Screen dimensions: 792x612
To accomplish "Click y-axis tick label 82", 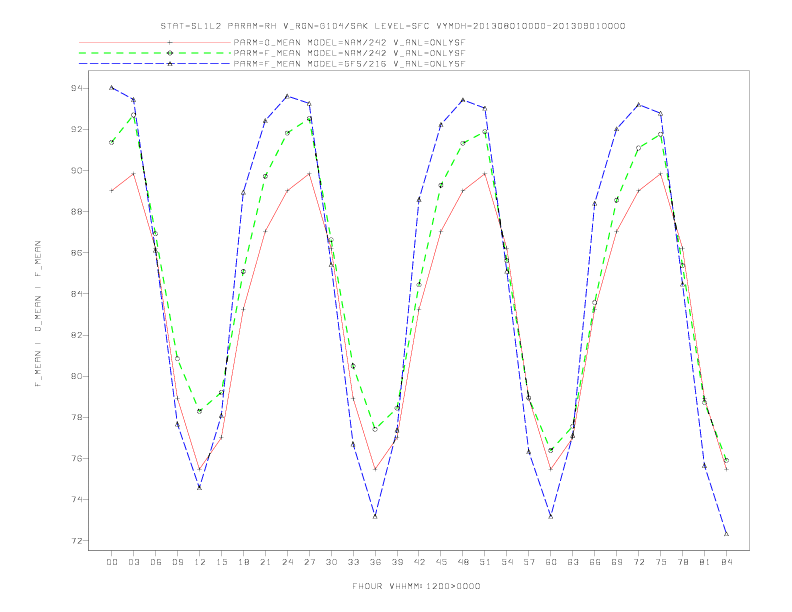I will click(x=77, y=335).
